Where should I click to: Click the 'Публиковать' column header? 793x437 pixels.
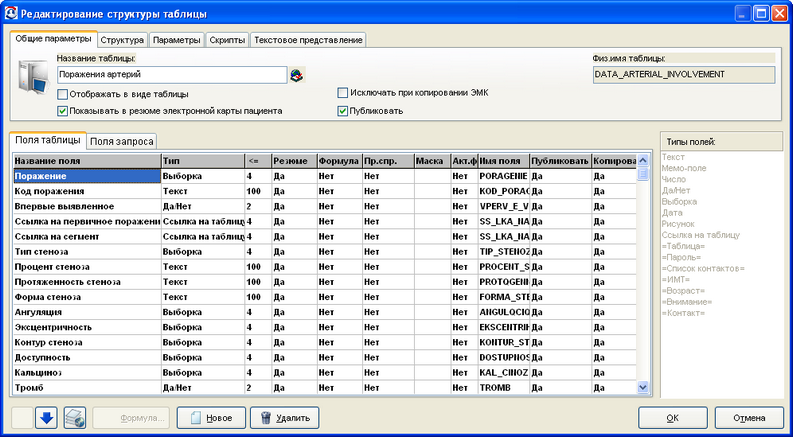[x=560, y=161]
